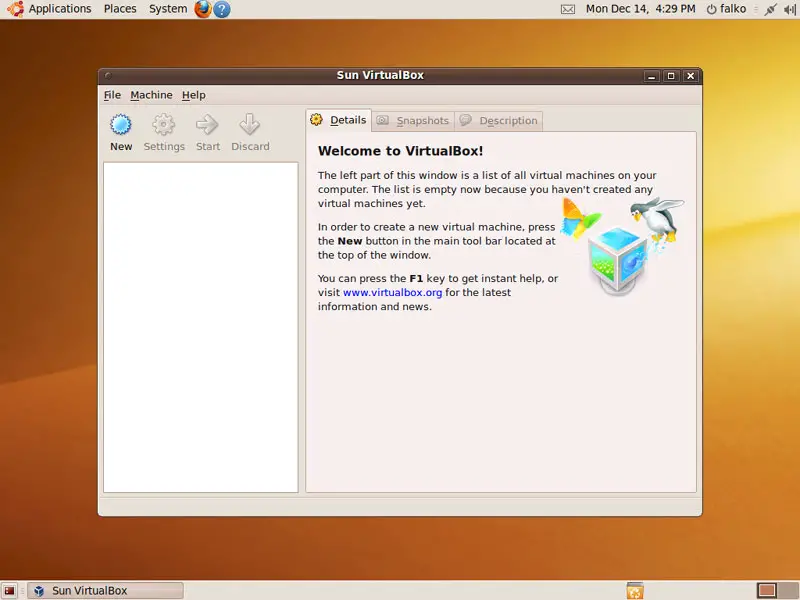The image size is (800, 600).
Task: Open the System menu
Action: (168, 9)
